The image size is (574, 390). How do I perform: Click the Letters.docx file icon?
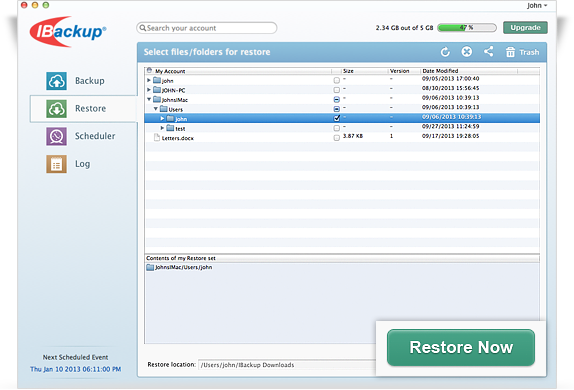(x=157, y=137)
